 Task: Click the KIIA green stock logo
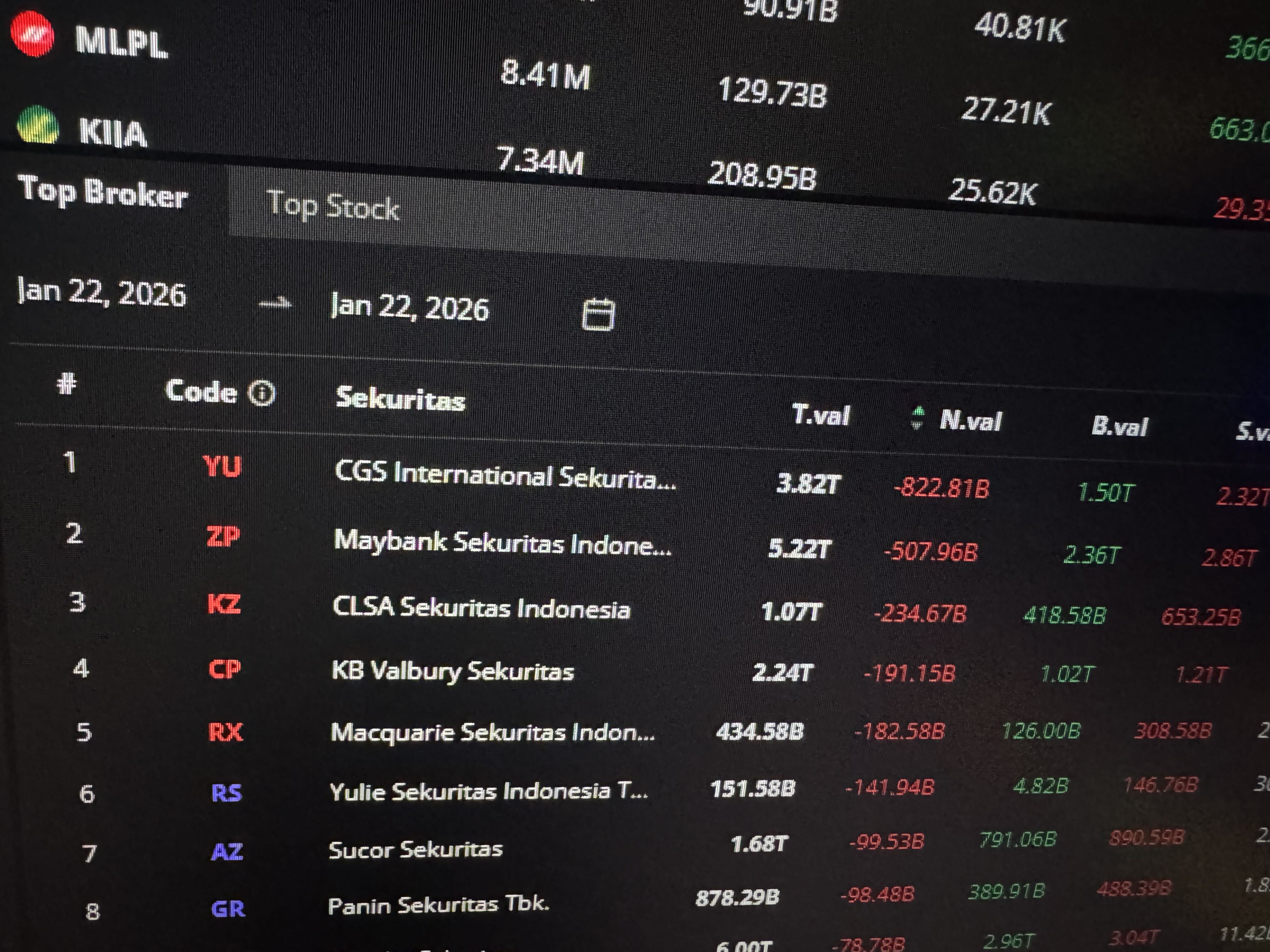click(x=38, y=125)
